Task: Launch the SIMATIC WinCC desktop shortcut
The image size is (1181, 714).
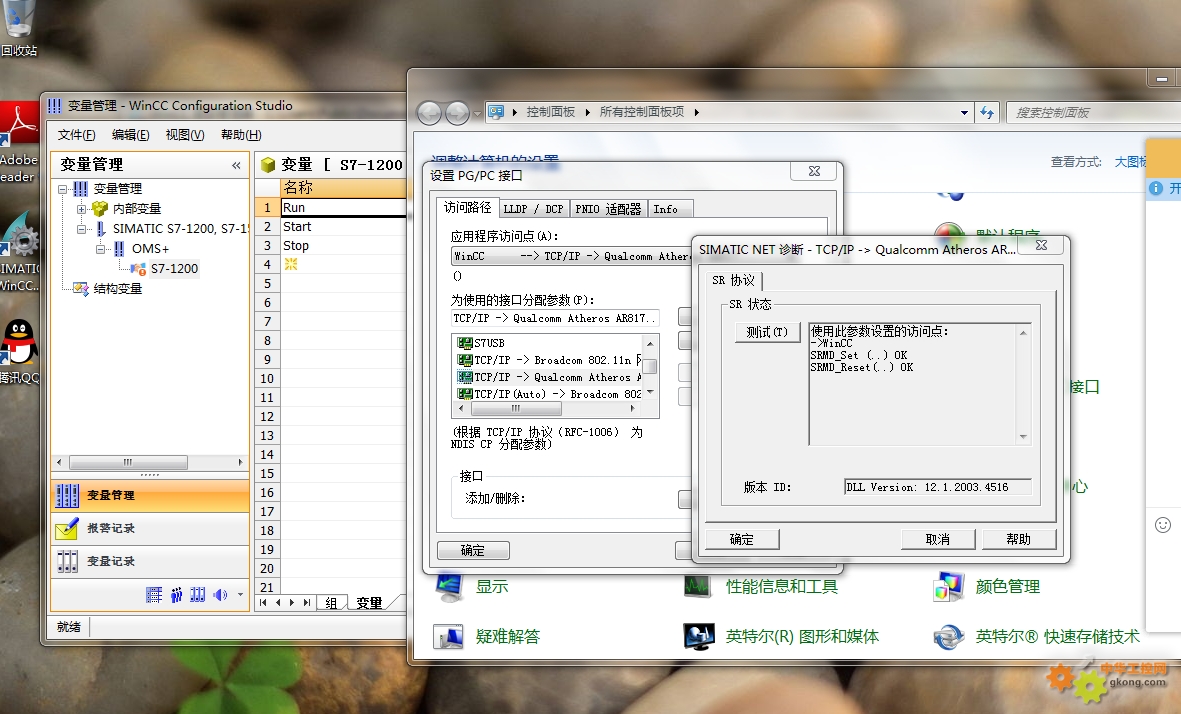Action: coord(18,252)
